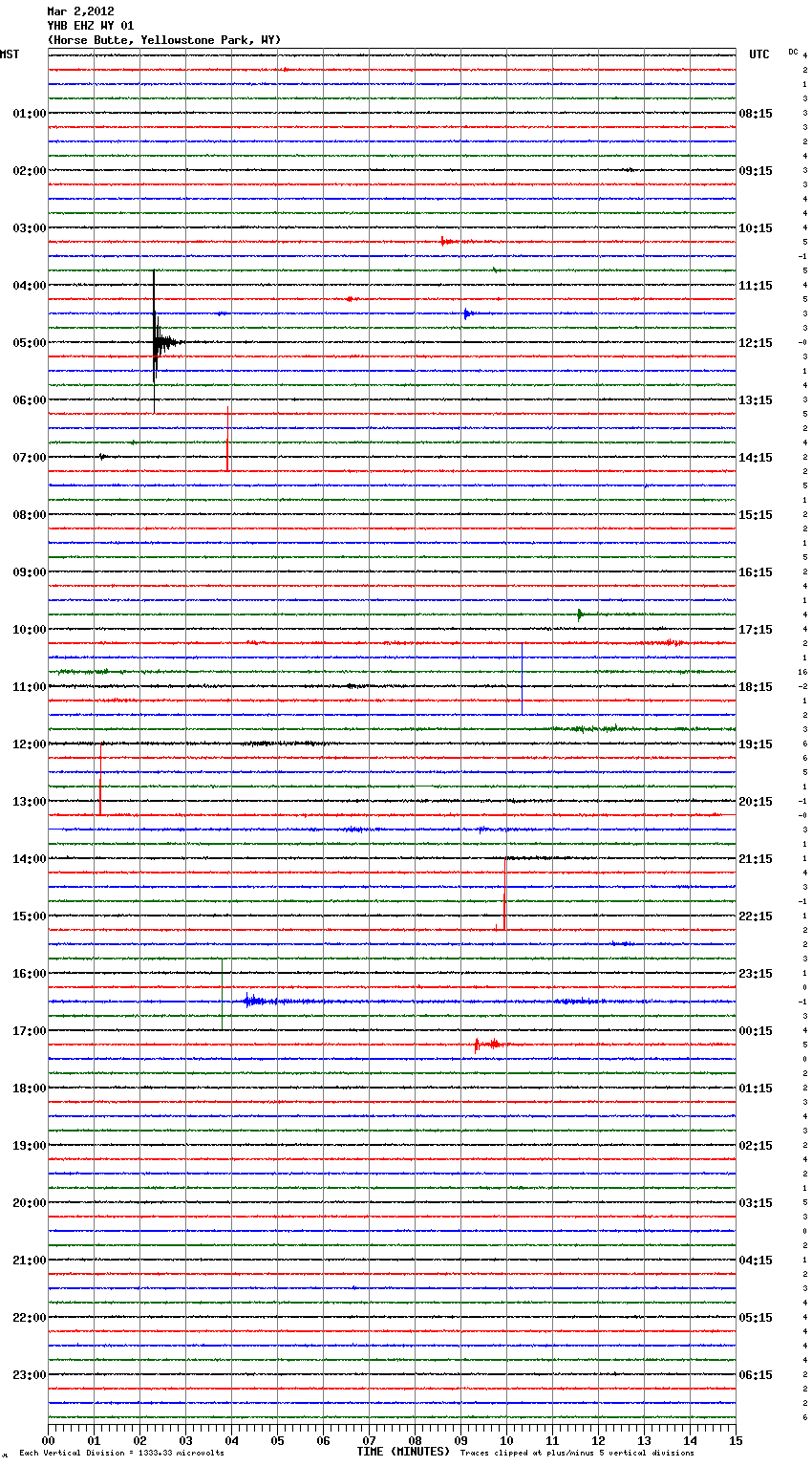Click the date text 'Mar 2,2012'
This screenshot has width=812, height=1466.
(x=80, y=11)
